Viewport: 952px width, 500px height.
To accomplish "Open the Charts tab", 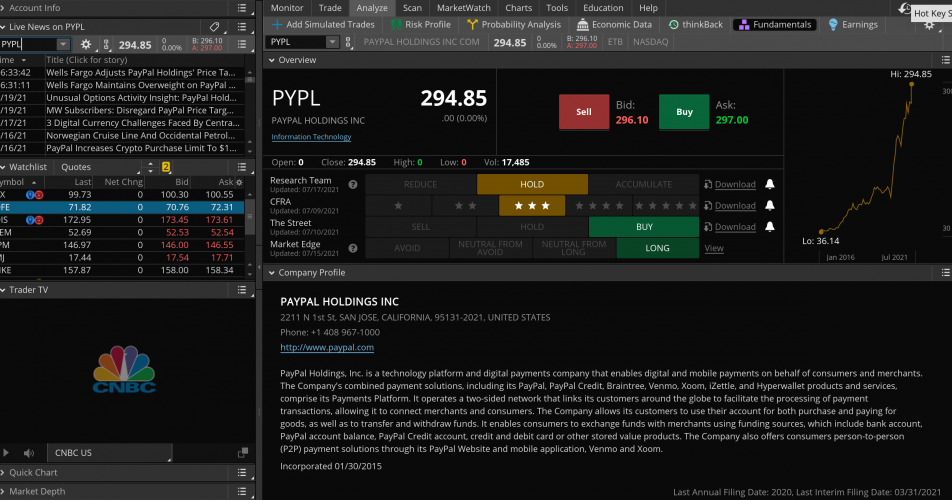I will click(518, 8).
